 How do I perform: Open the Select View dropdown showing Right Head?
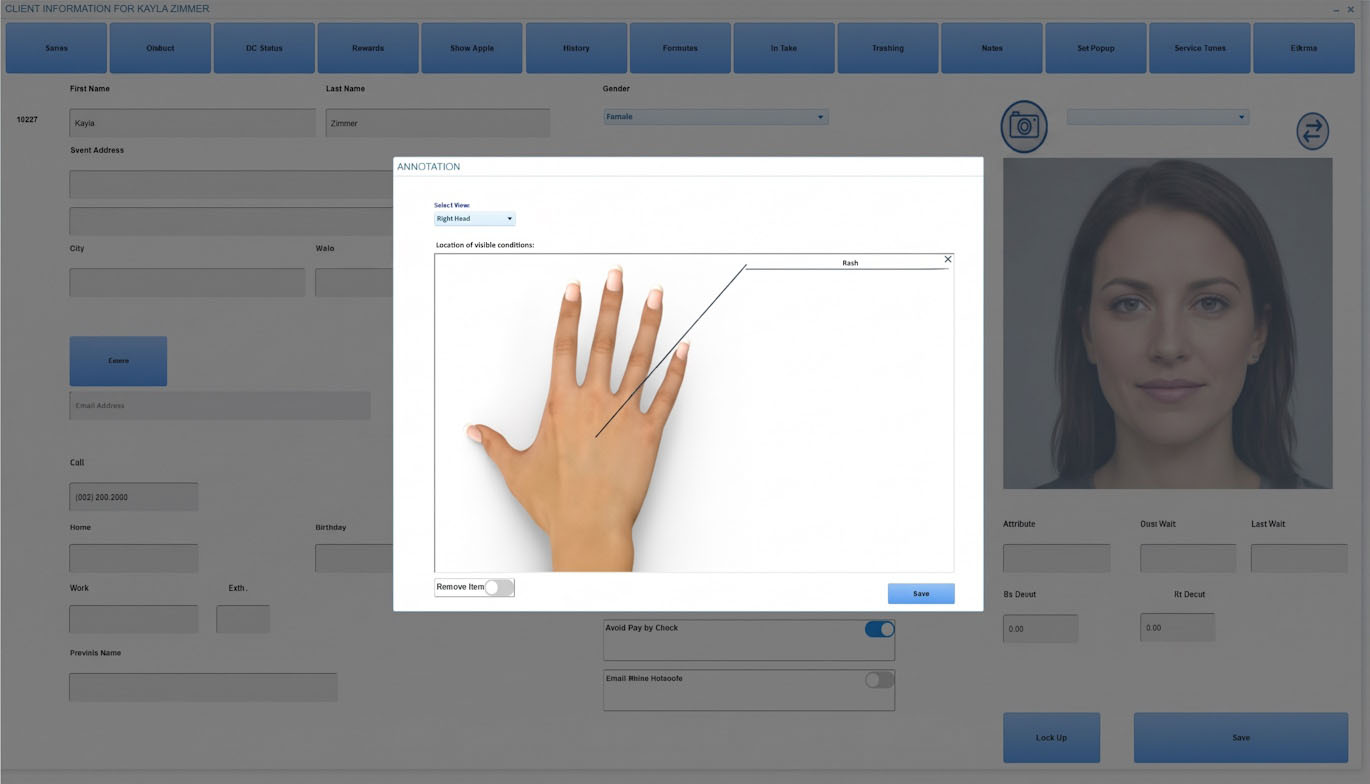coord(474,219)
